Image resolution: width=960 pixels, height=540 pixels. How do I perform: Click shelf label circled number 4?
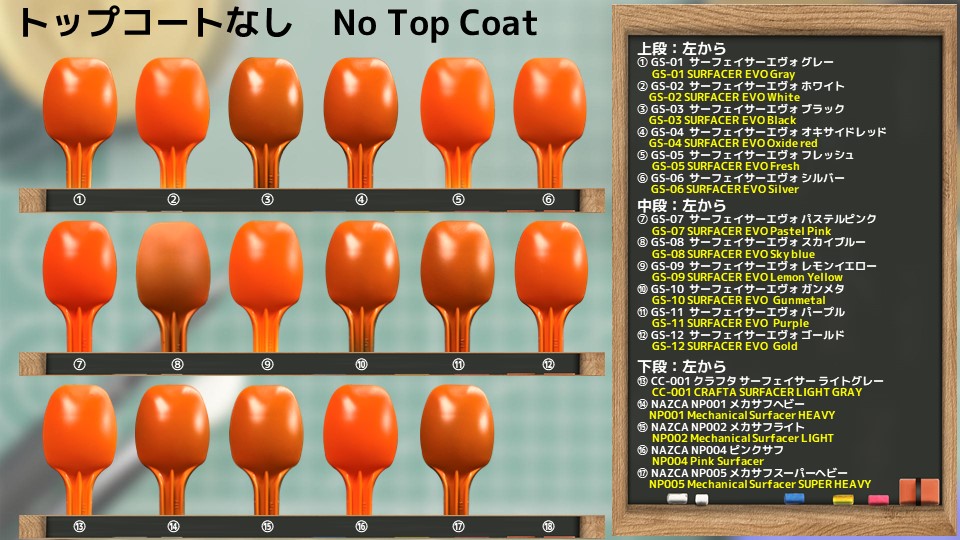coord(361,200)
